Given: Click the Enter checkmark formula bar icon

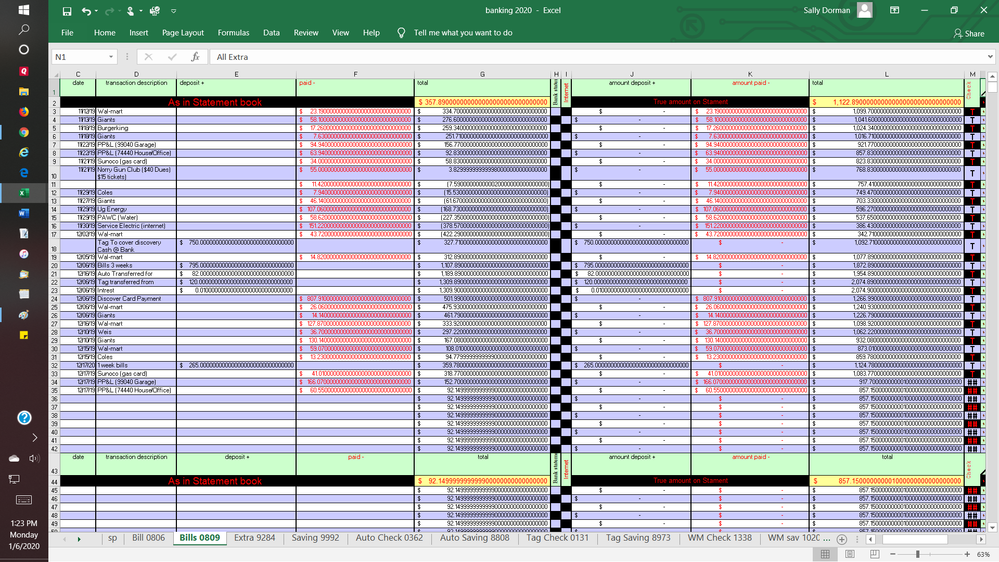Looking at the screenshot, I should 172,57.
